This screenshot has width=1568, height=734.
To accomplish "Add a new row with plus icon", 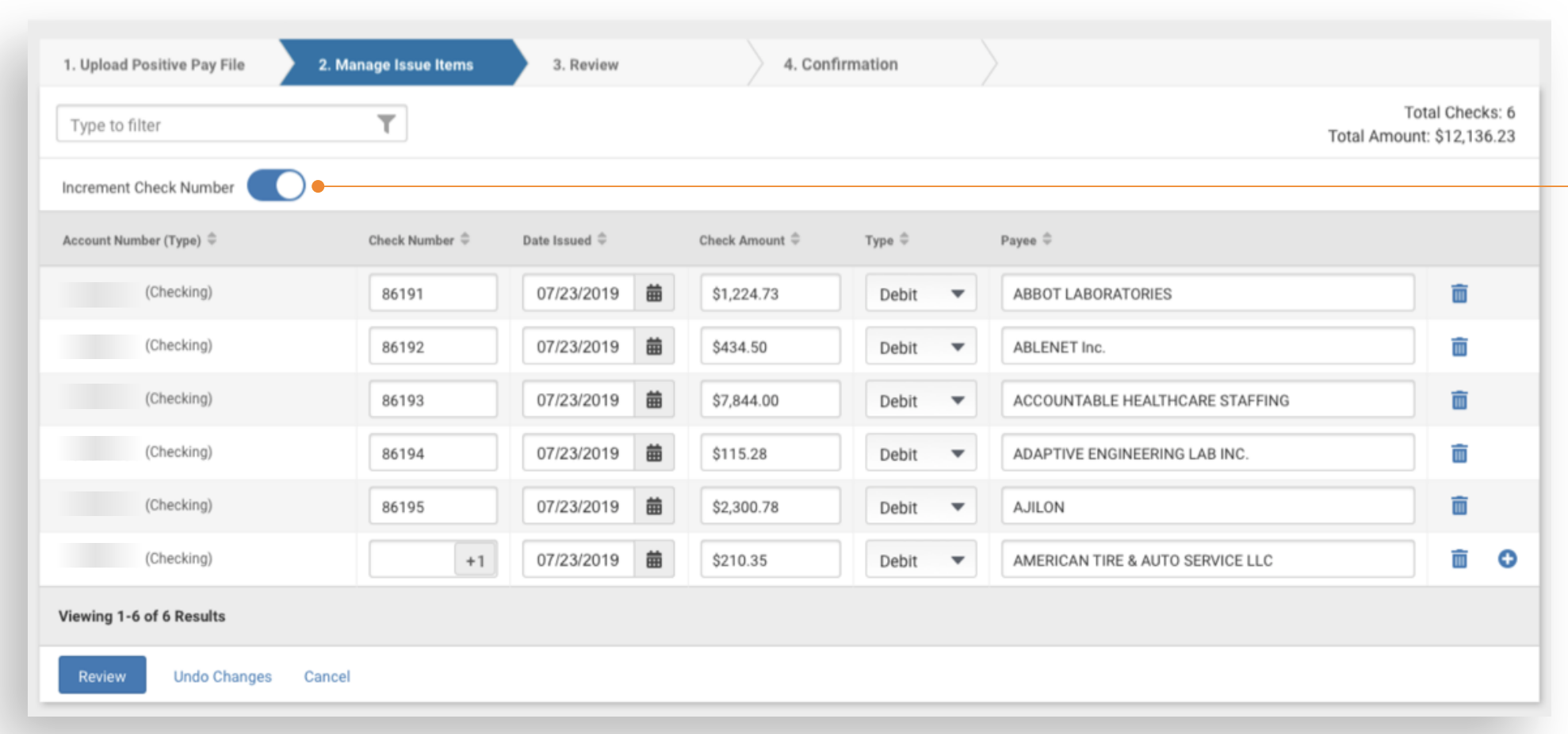I will [1507, 559].
